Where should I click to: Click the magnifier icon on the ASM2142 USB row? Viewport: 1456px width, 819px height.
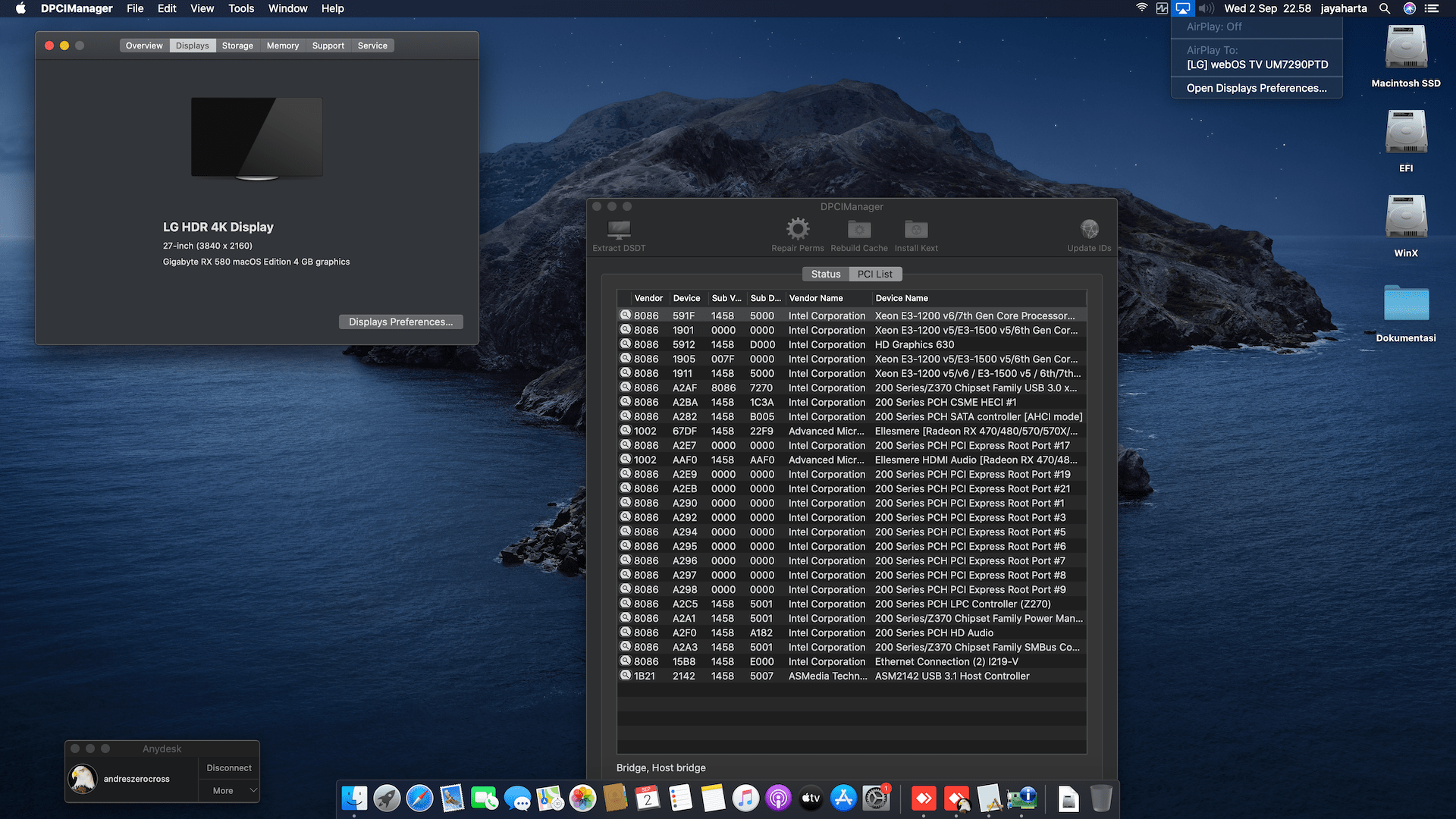(x=626, y=676)
